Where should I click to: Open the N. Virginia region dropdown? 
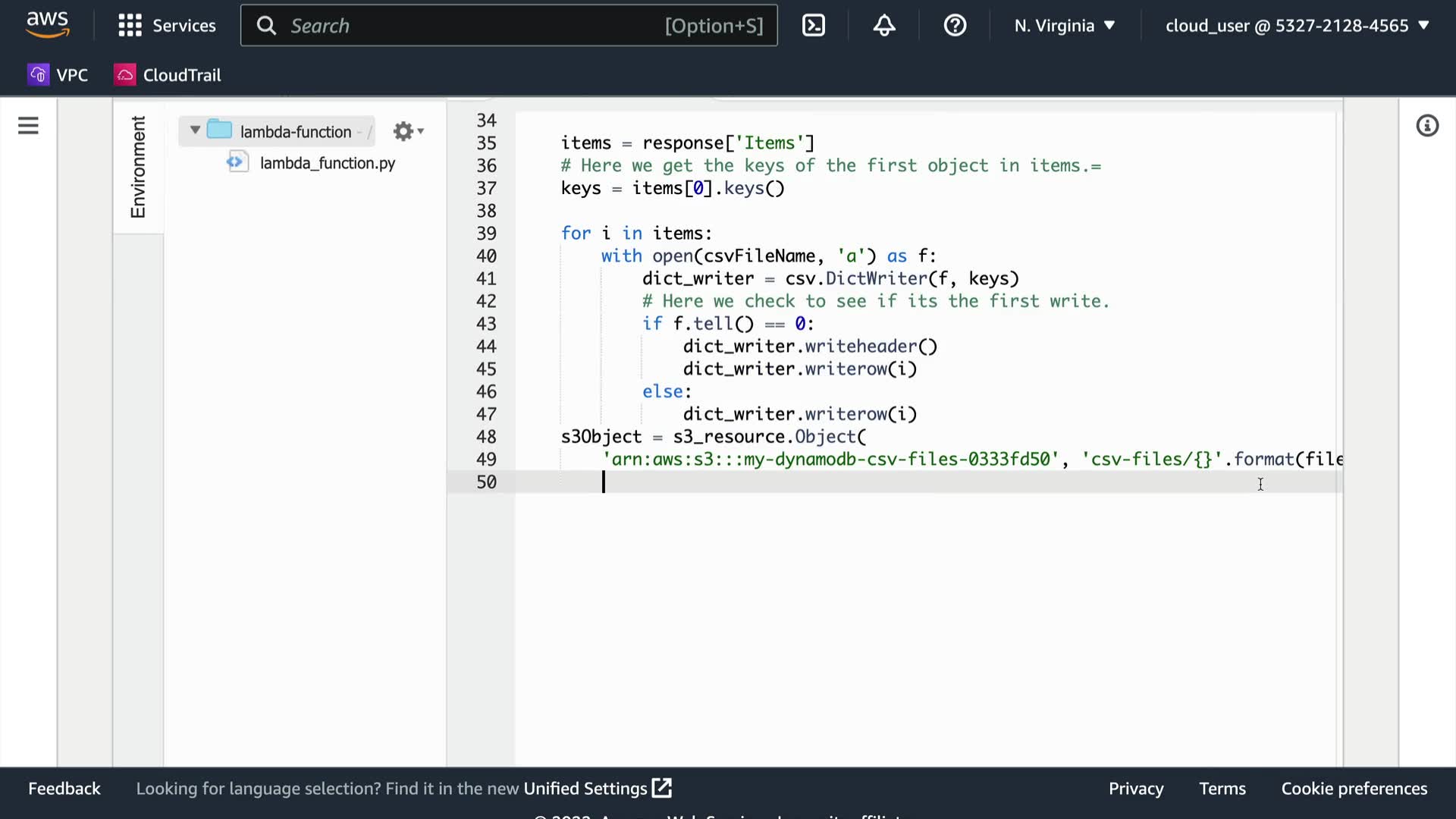[1065, 26]
